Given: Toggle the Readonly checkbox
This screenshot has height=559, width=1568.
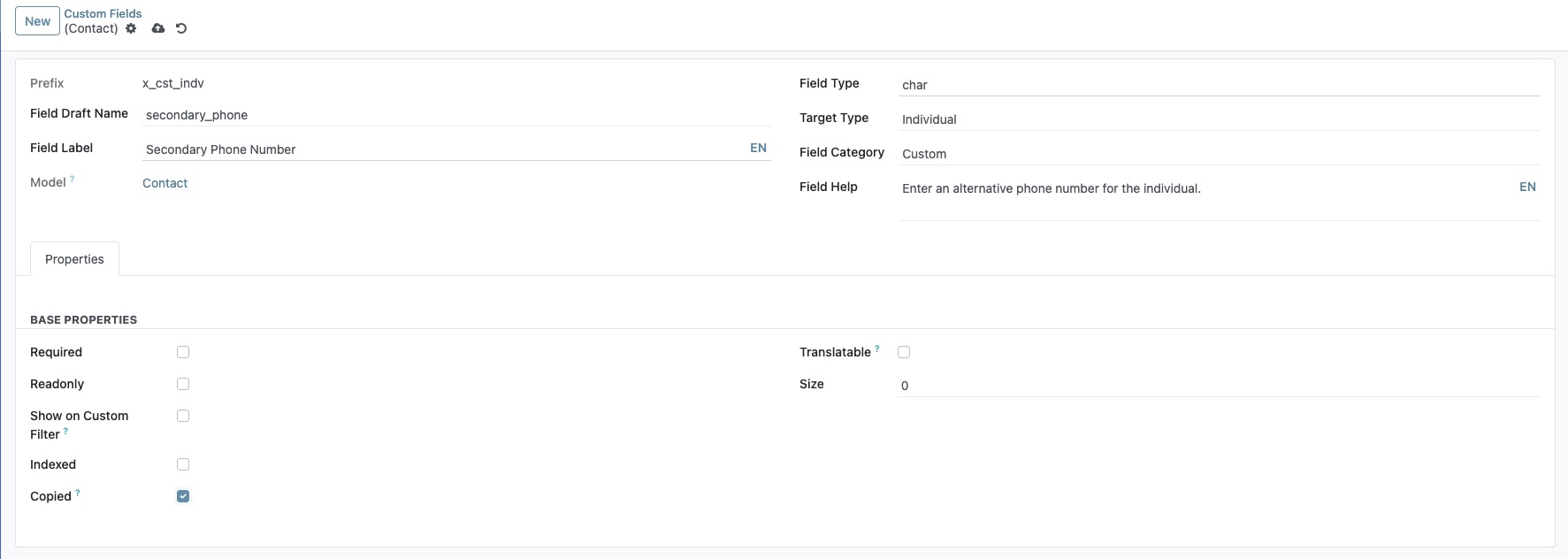Looking at the screenshot, I should [x=183, y=384].
